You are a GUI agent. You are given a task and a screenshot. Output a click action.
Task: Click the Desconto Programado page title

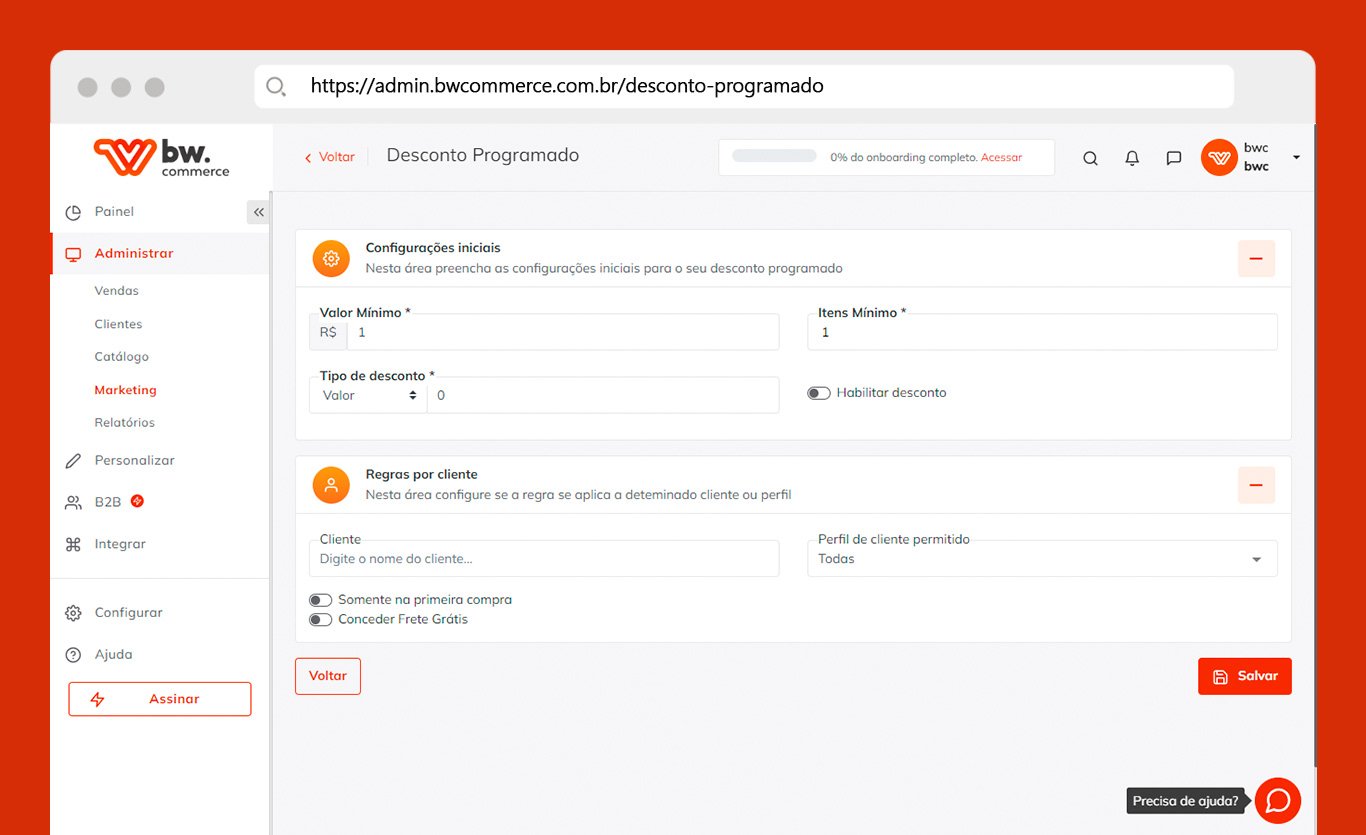483,155
